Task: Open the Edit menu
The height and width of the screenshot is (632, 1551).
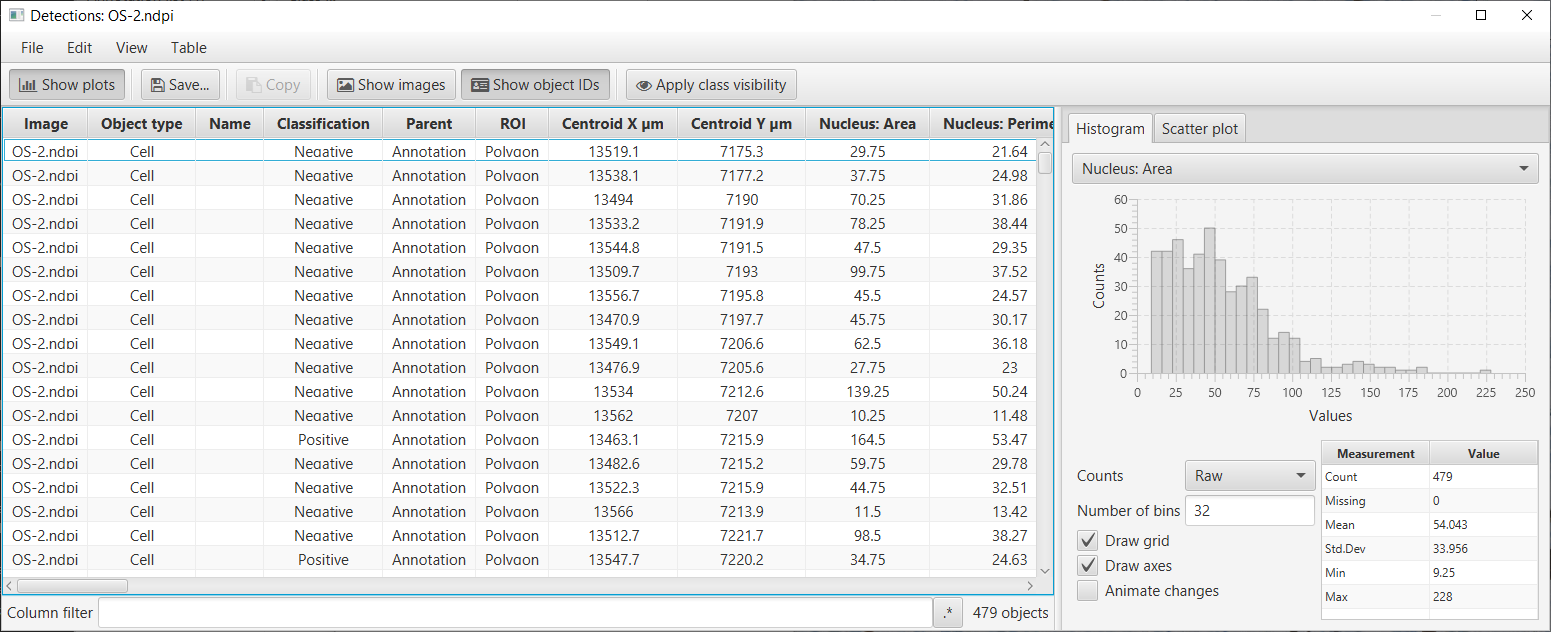Action: coord(79,47)
